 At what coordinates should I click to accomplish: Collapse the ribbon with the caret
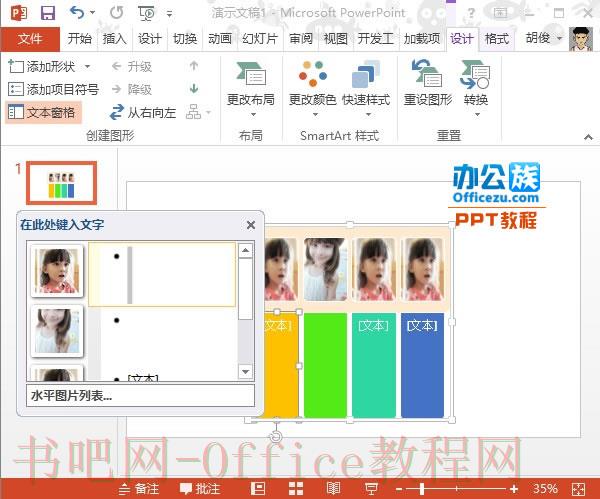click(x=589, y=137)
